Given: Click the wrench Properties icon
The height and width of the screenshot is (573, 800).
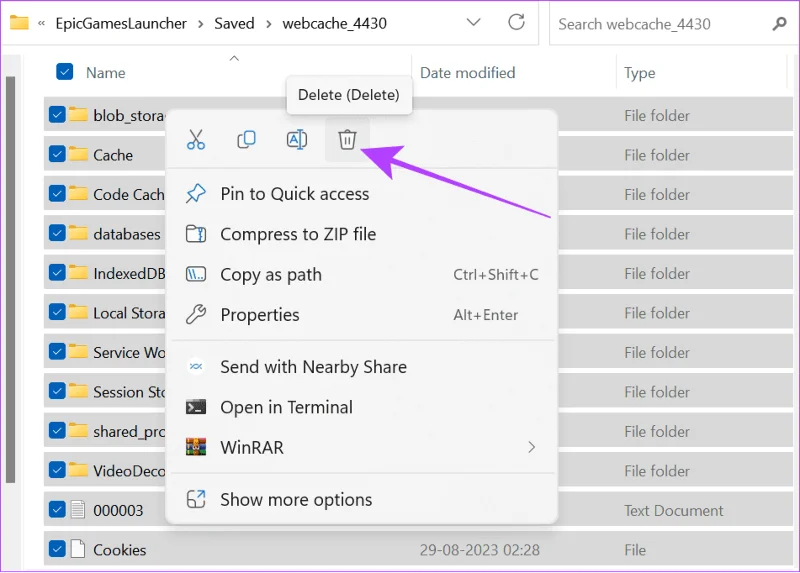Looking at the screenshot, I should point(196,315).
